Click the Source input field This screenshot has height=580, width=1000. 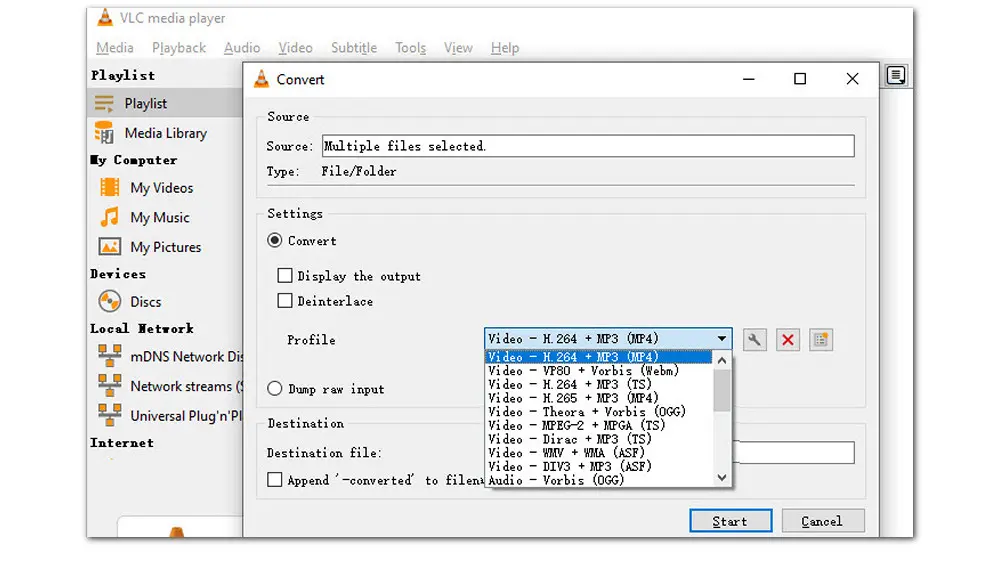tap(588, 145)
